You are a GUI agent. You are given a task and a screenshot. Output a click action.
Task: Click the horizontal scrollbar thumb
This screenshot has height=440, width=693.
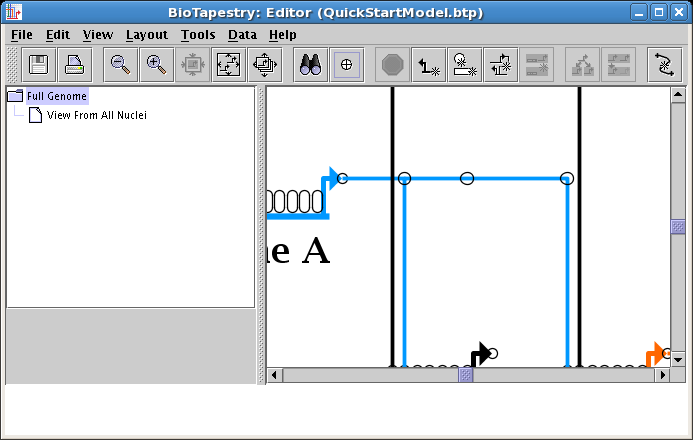coord(466,376)
